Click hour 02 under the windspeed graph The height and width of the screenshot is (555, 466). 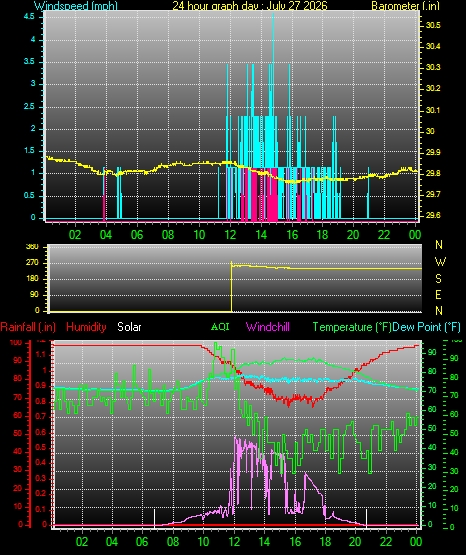pos(75,235)
